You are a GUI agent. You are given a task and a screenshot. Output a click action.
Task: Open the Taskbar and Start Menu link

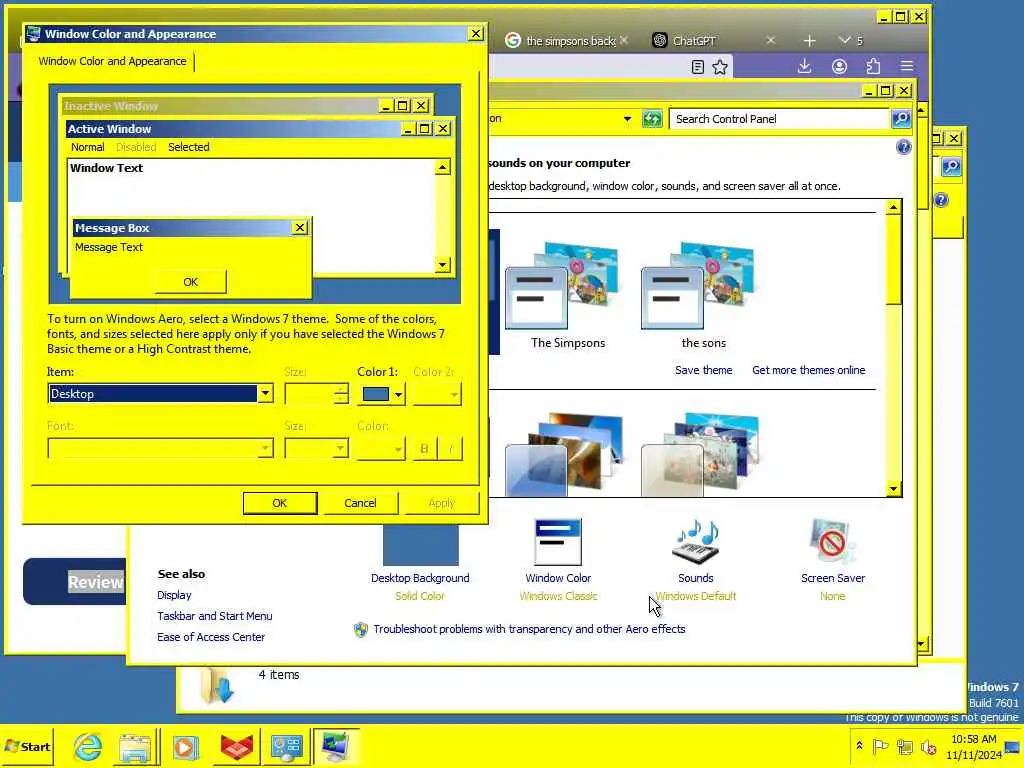[215, 616]
